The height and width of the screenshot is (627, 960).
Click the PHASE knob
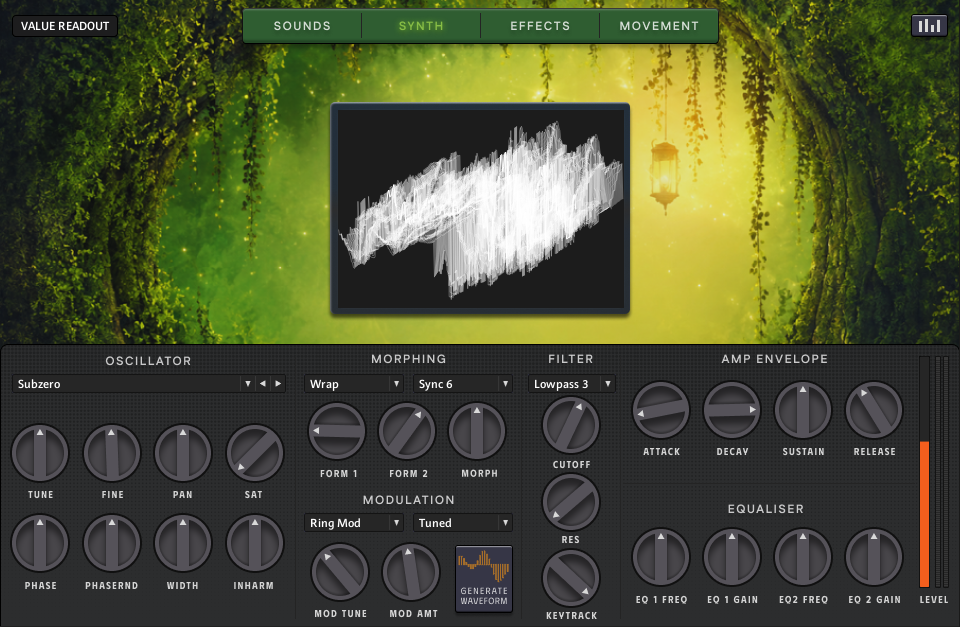40,543
